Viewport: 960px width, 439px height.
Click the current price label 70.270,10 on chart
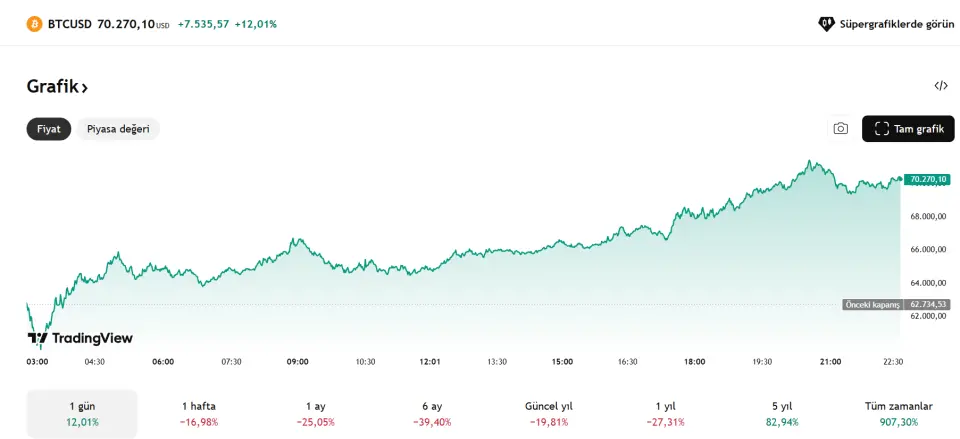pyautogui.click(x=927, y=179)
